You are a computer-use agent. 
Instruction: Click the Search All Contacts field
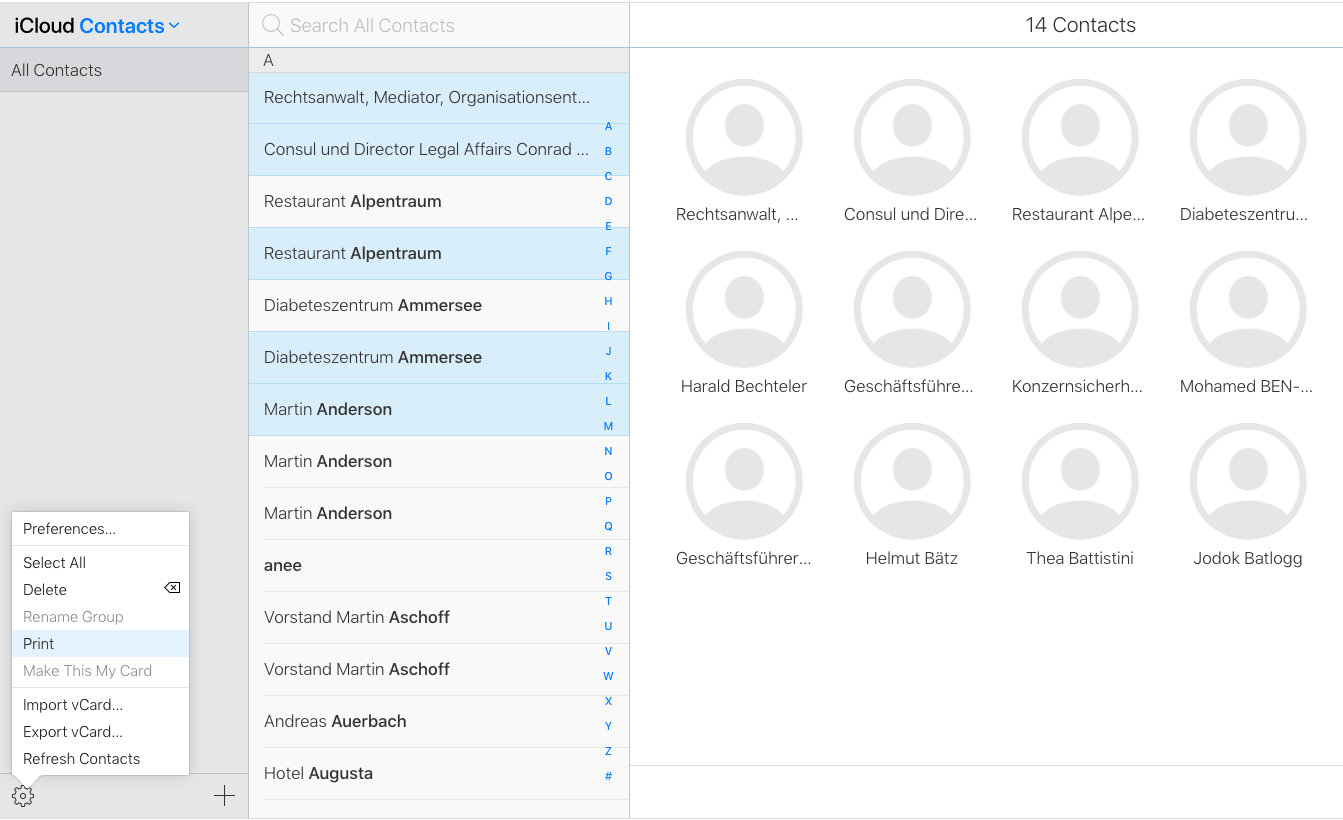[440, 25]
